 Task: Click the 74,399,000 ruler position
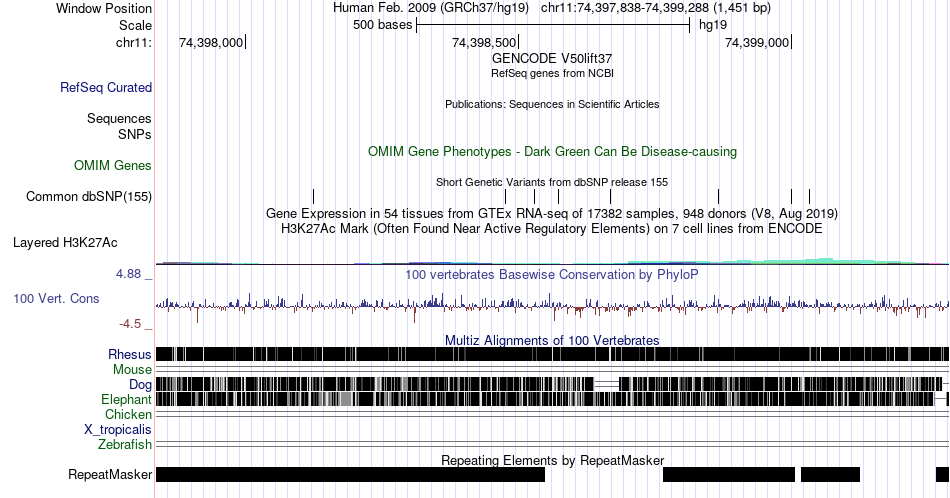tap(757, 42)
